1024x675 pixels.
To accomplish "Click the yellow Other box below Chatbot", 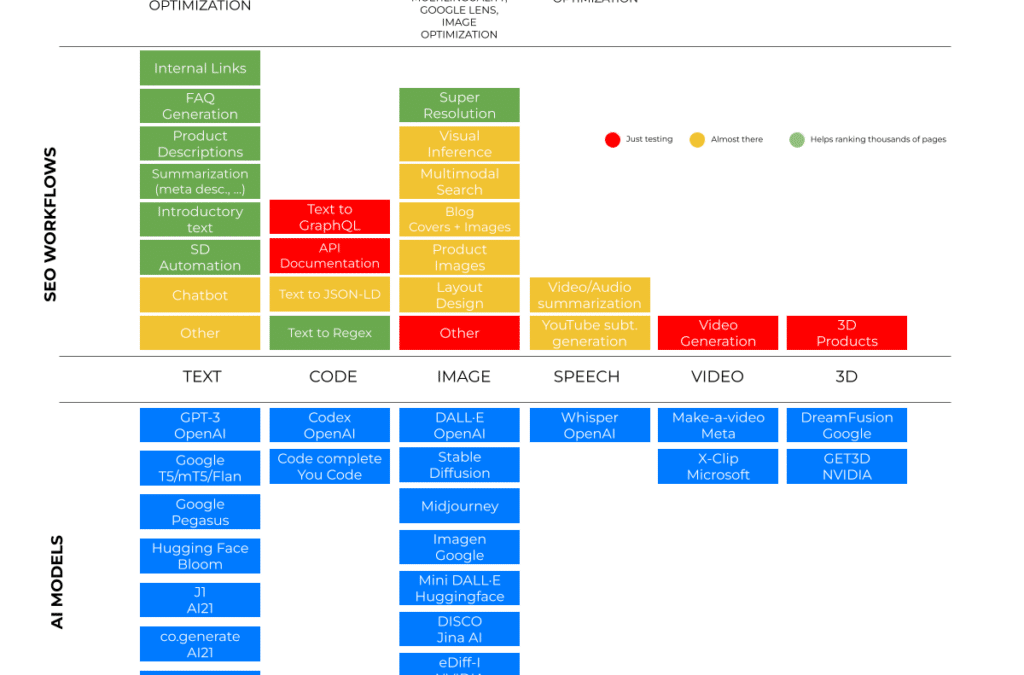I will pyautogui.click(x=200, y=333).
